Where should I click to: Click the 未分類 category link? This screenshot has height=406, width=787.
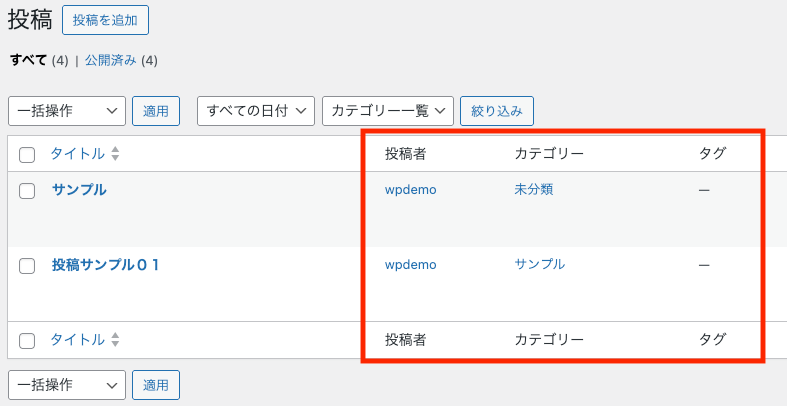click(534, 190)
